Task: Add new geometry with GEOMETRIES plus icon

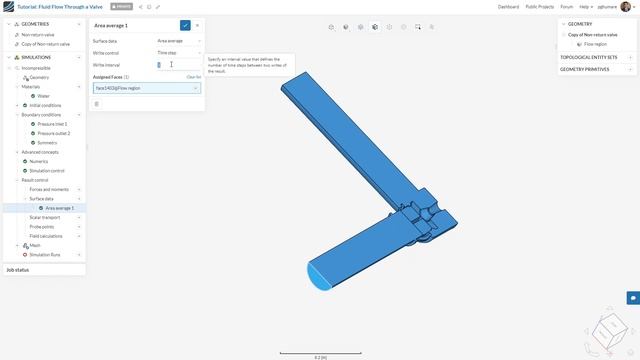Action: coord(79,24)
